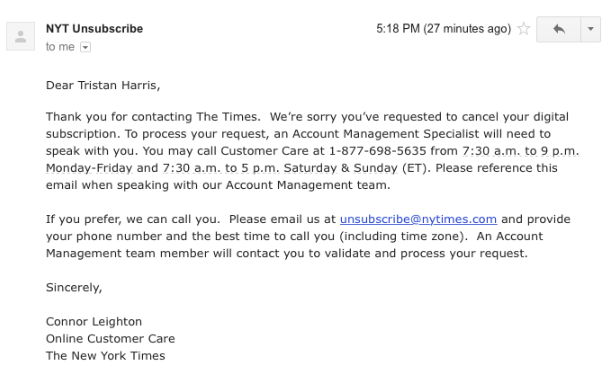Click the underlined "7:30 a.m. to 9 p.m." time

click(520, 151)
